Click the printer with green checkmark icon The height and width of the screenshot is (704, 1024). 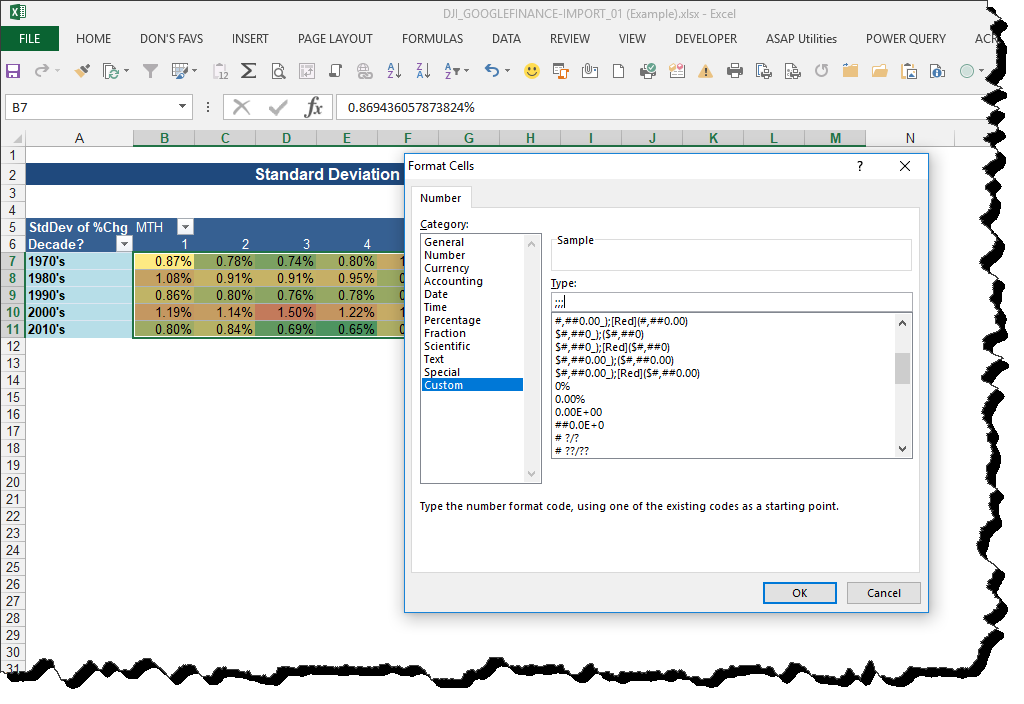648,71
